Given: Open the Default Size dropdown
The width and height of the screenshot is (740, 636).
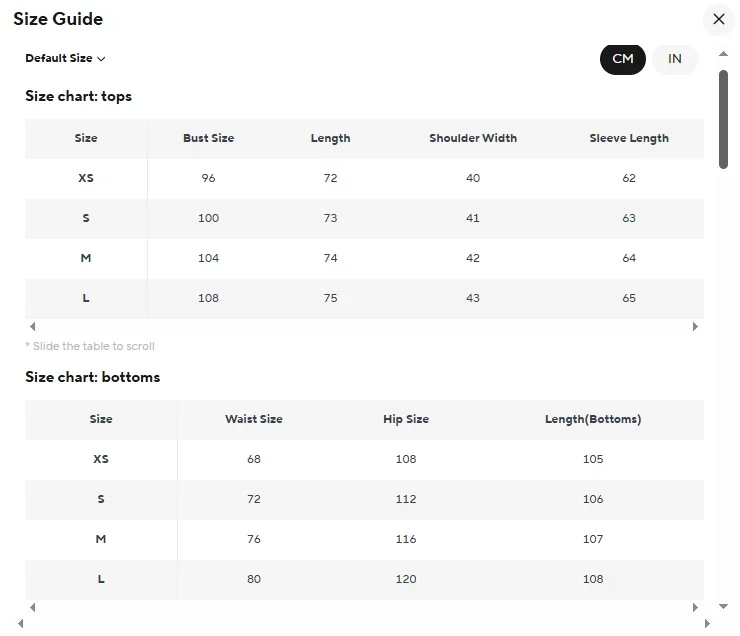Looking at the screenshot, I should [x=66, y=58].
